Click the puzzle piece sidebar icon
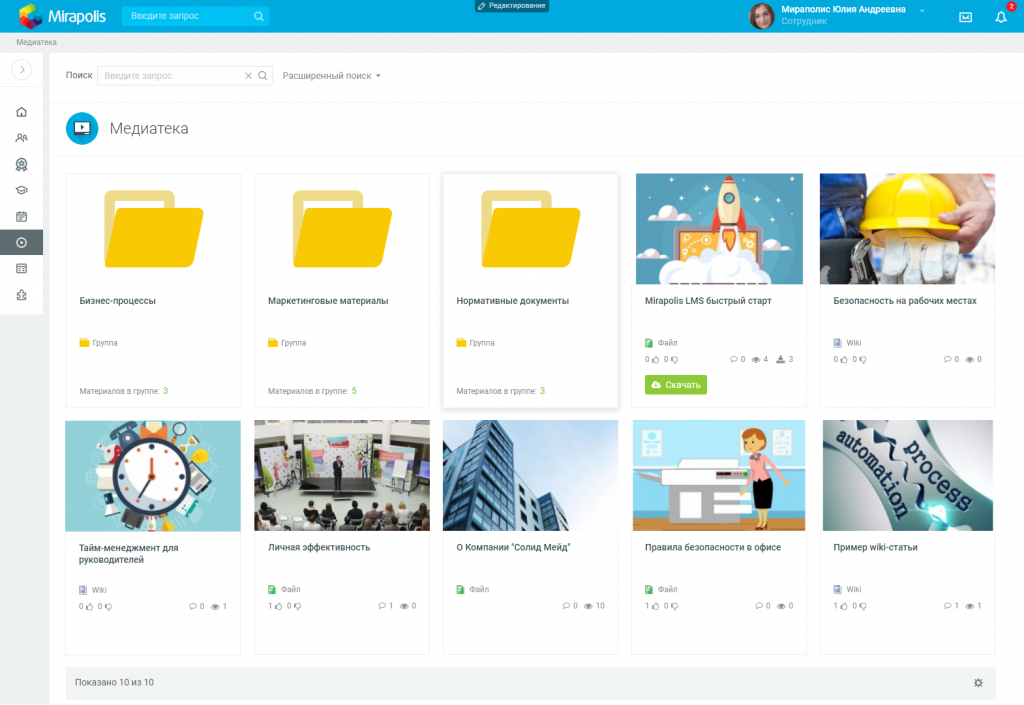The width and height of the screenshot is (1024, 705). pyautogui.click(x=21, y=294)
